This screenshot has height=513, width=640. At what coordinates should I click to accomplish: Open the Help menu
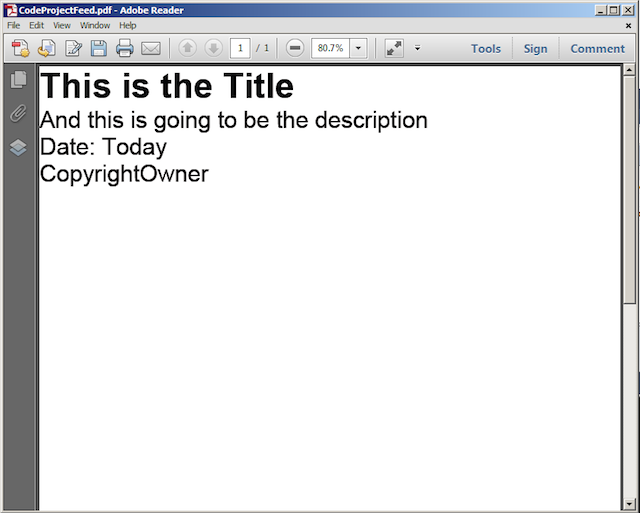[x=128, y=25]
